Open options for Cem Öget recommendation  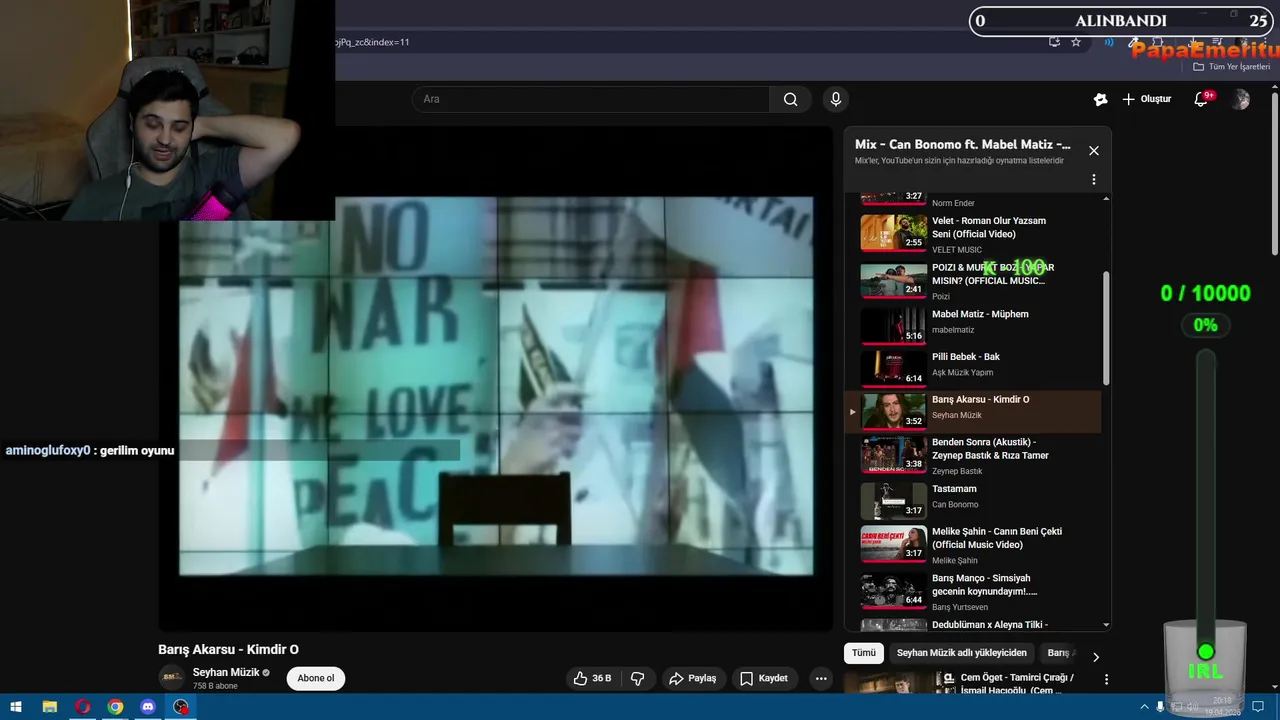[1106, 679]
